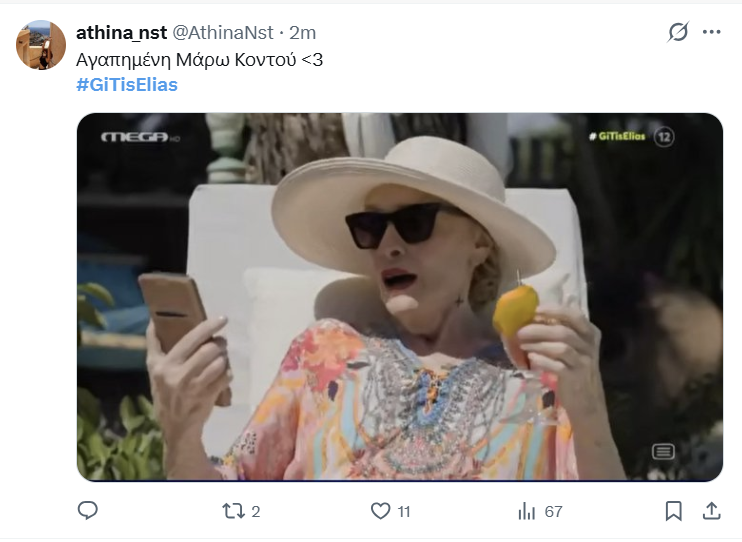Image resolution: width=742 pixels, height=542 pixels.
Task: Click the subtitles icon in image
Action: [x=663, y=452]
